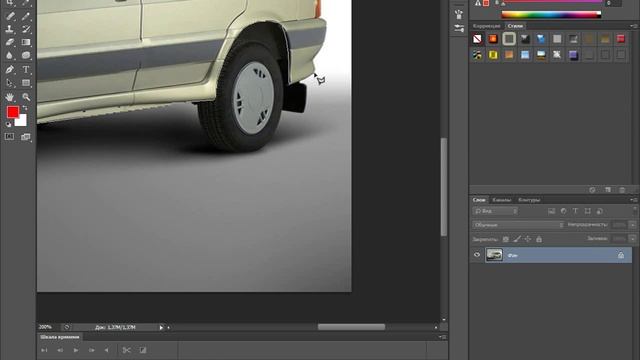
Task: Open the Layers panel flyout menu
Action: pyautogui.click(x=633, y=200)
